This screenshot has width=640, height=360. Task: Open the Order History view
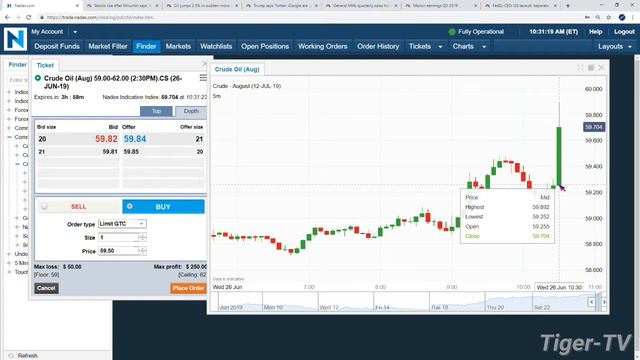coord(378,47)
